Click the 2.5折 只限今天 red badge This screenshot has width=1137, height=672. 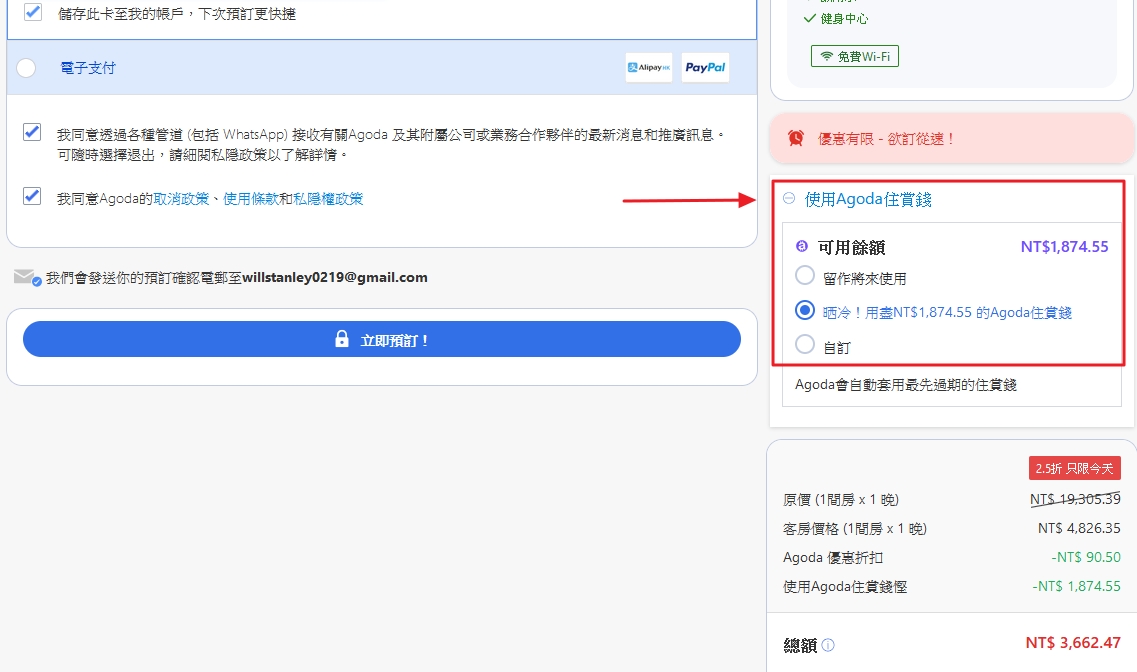click(1075, 468)
